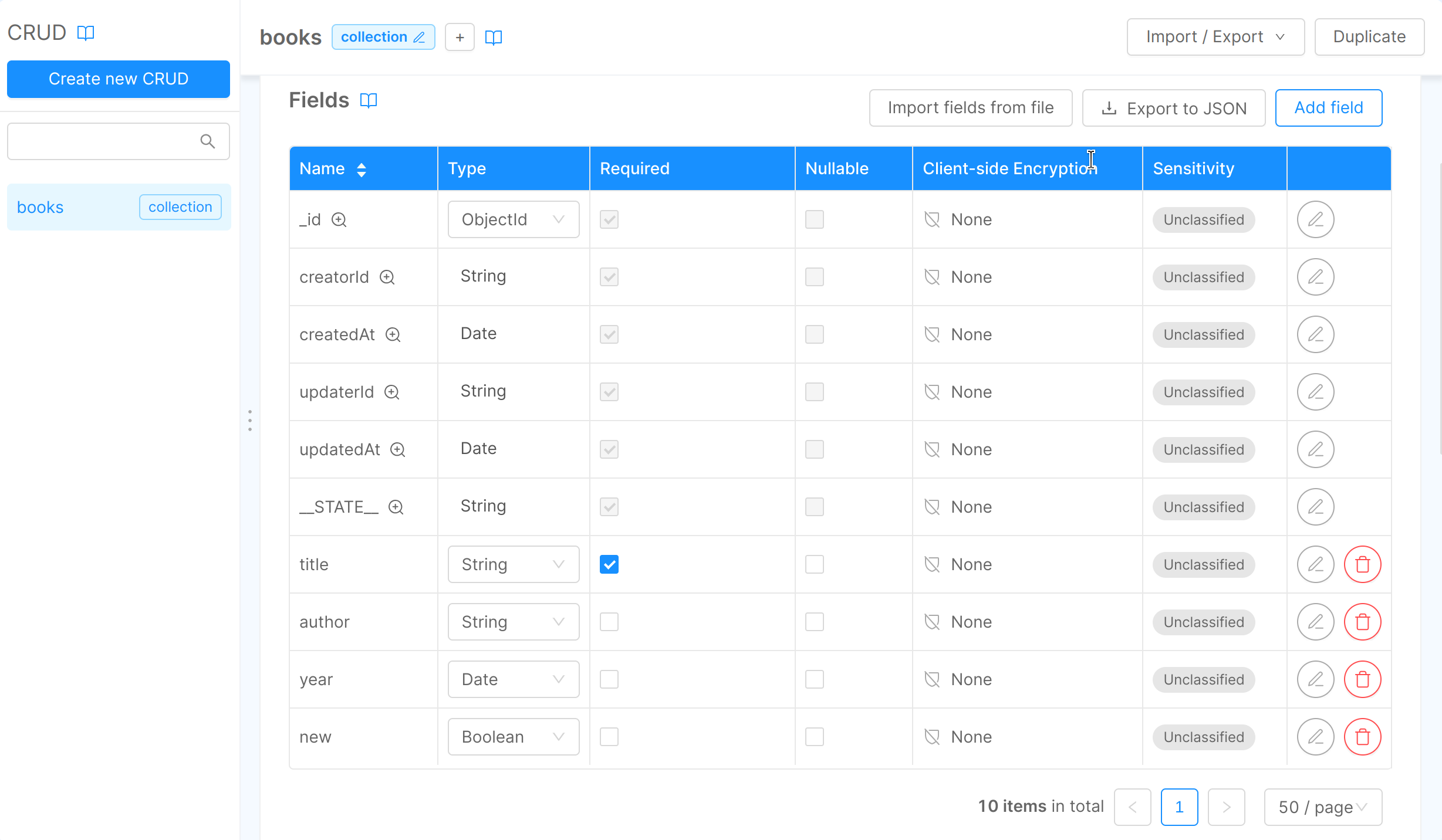Screen dimensions: 1442x840
Task: Click the Create new CRUD button
Action: [118, 79]
